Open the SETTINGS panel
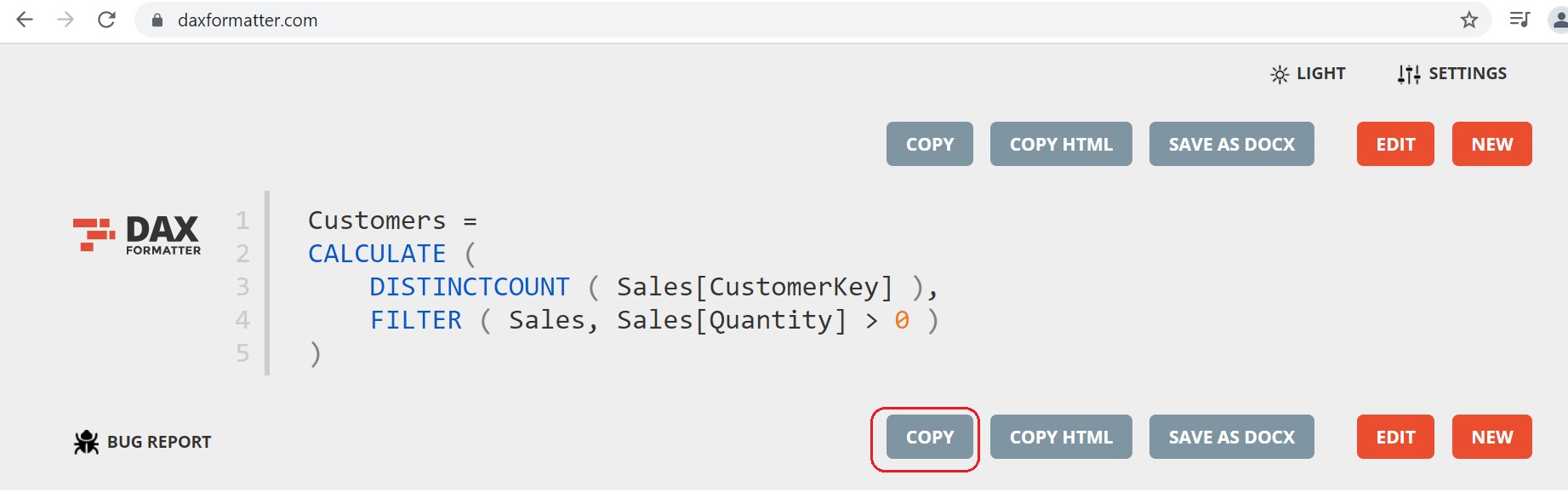 pyautogui.click(x=1451, y=74)
